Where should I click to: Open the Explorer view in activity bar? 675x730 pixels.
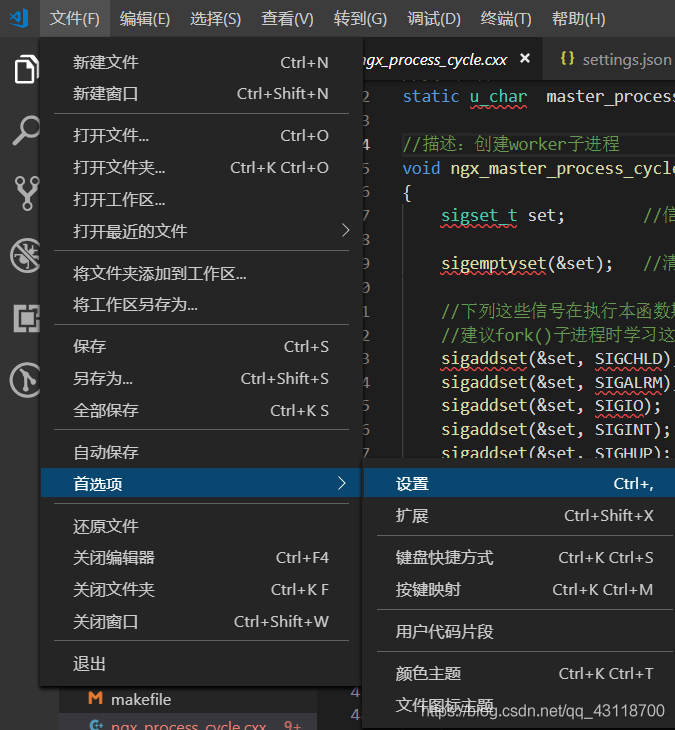click(26, 70)
